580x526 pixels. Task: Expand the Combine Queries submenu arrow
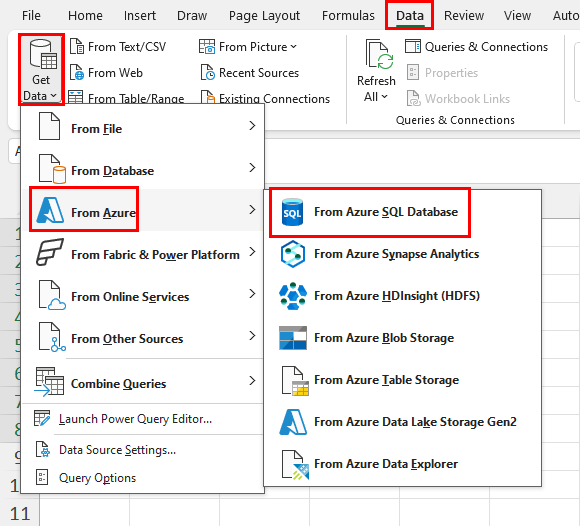[x=252, y=381]
